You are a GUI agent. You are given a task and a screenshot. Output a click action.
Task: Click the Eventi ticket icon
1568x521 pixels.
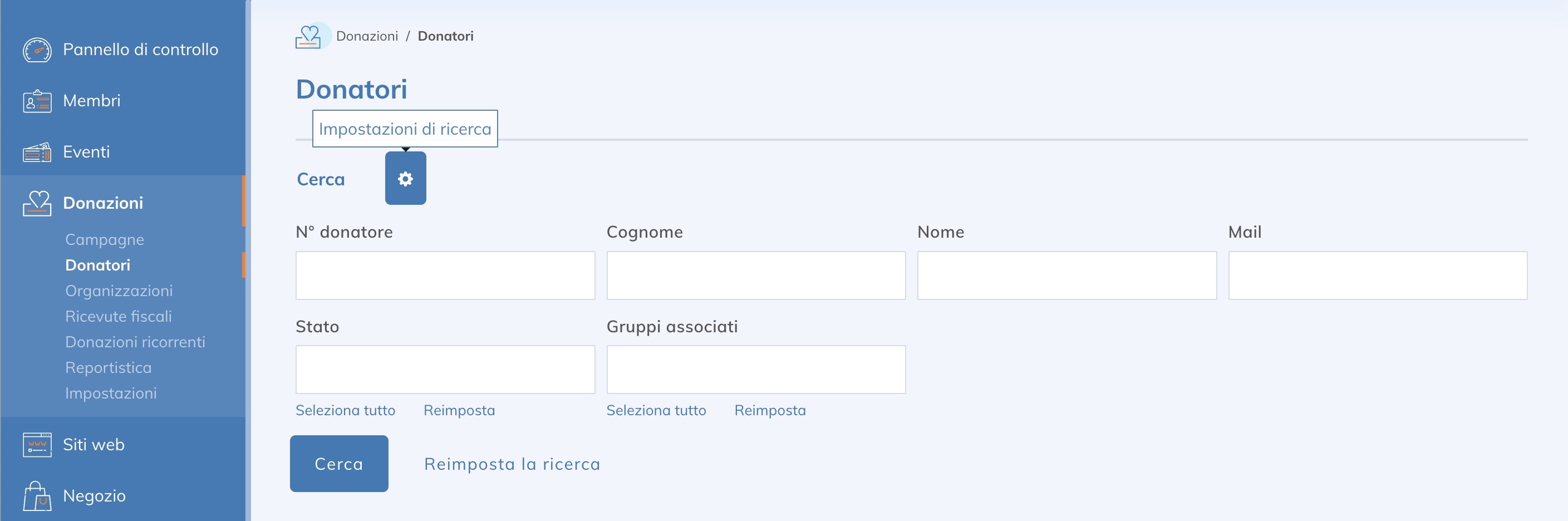[37, 151]
